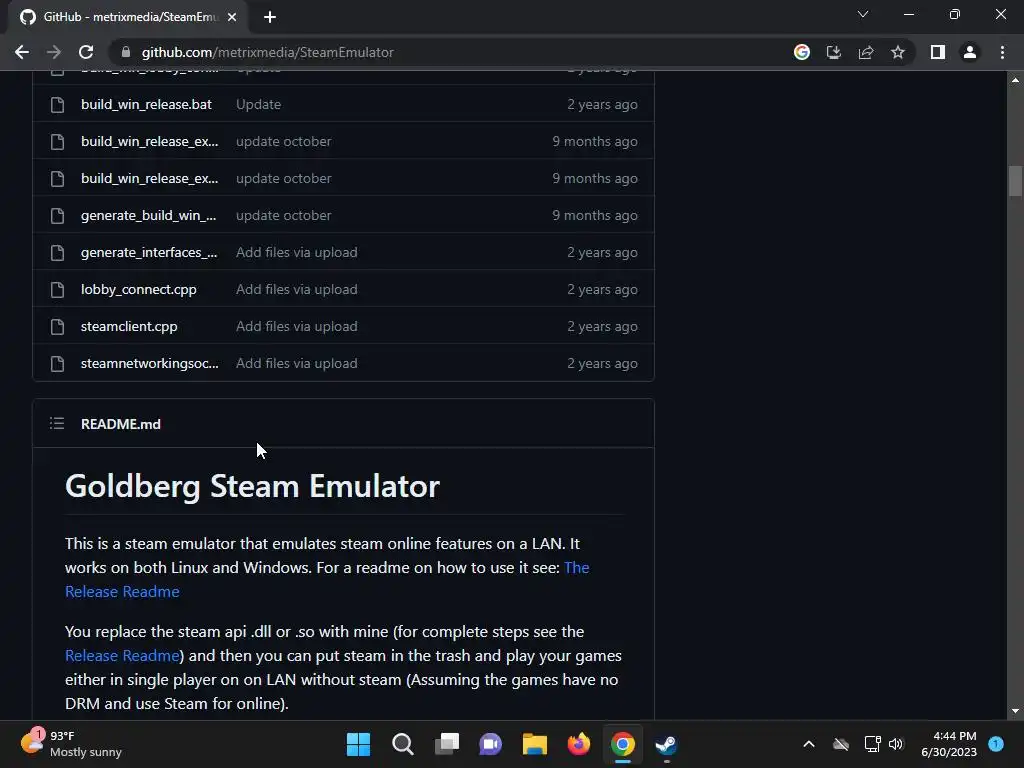Viewport: 1024px width, 768px height.
Task: Click scrollbar up arrow
Action: tap(1015, 80)
